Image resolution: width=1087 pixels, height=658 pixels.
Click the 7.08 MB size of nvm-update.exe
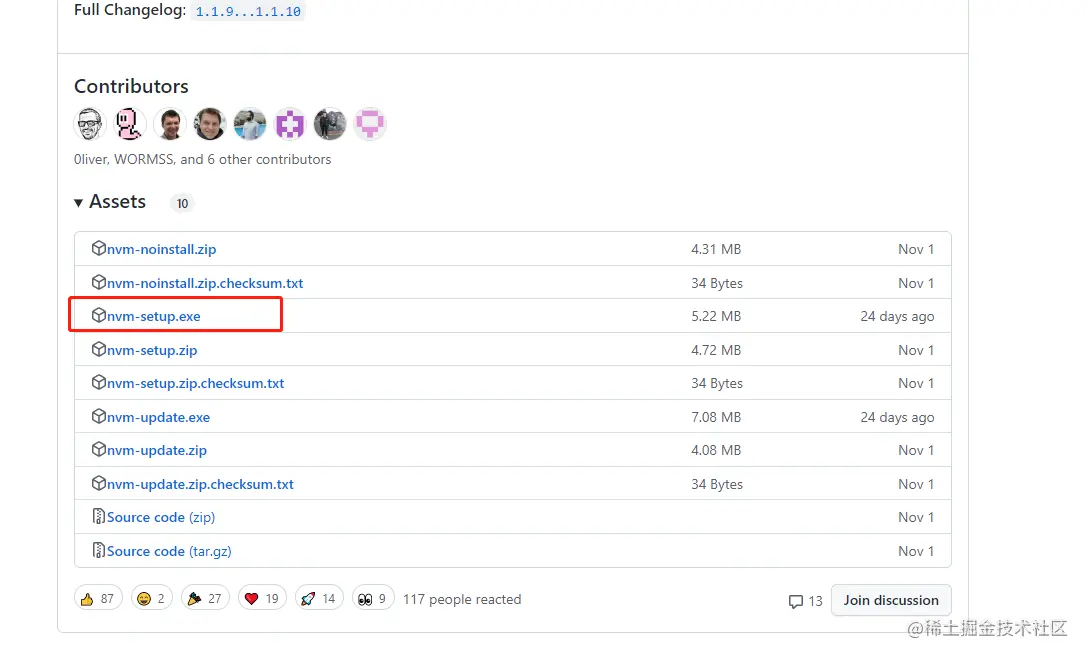716,417
